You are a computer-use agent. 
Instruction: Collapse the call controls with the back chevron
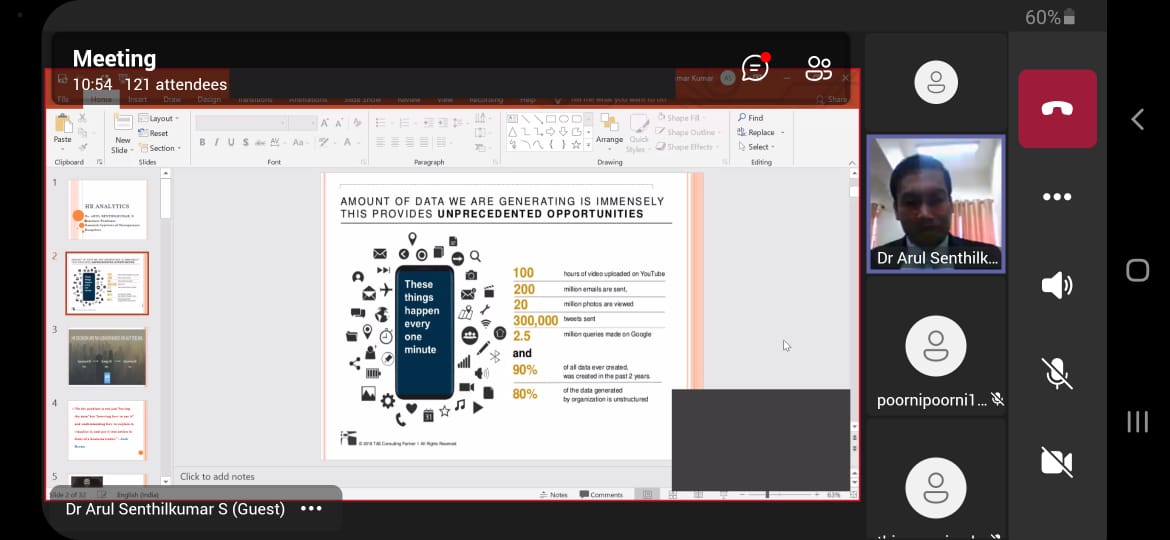pos(1137,120)
